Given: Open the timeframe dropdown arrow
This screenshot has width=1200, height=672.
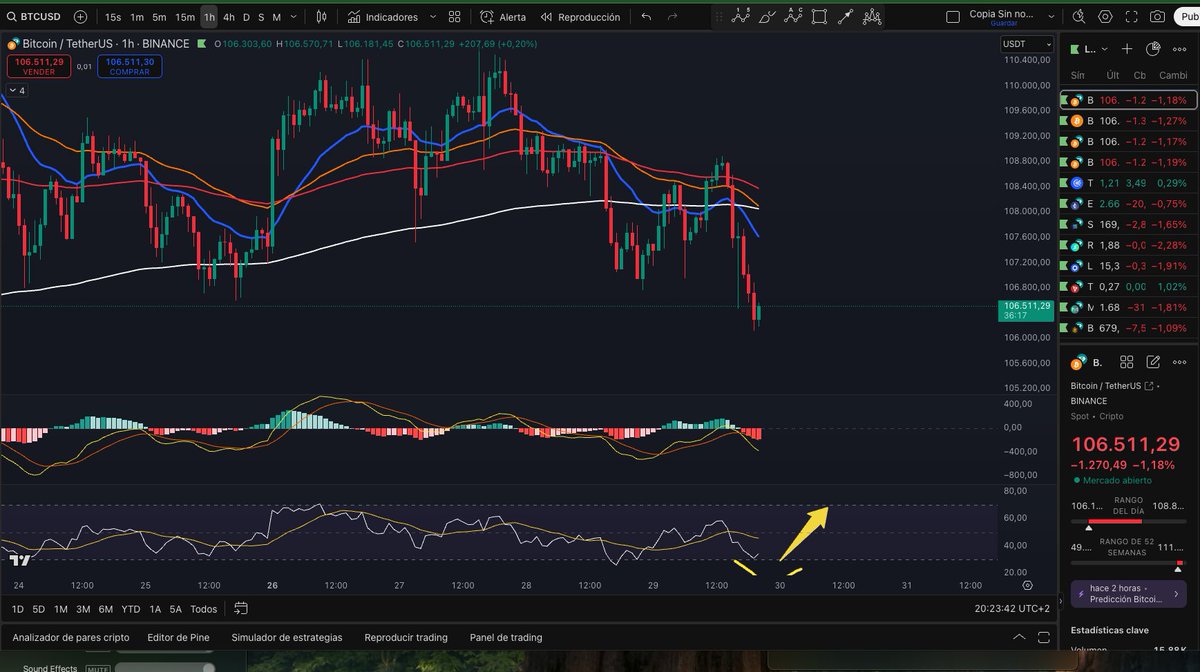Looking at the screenshot, I should coord(293,17).
